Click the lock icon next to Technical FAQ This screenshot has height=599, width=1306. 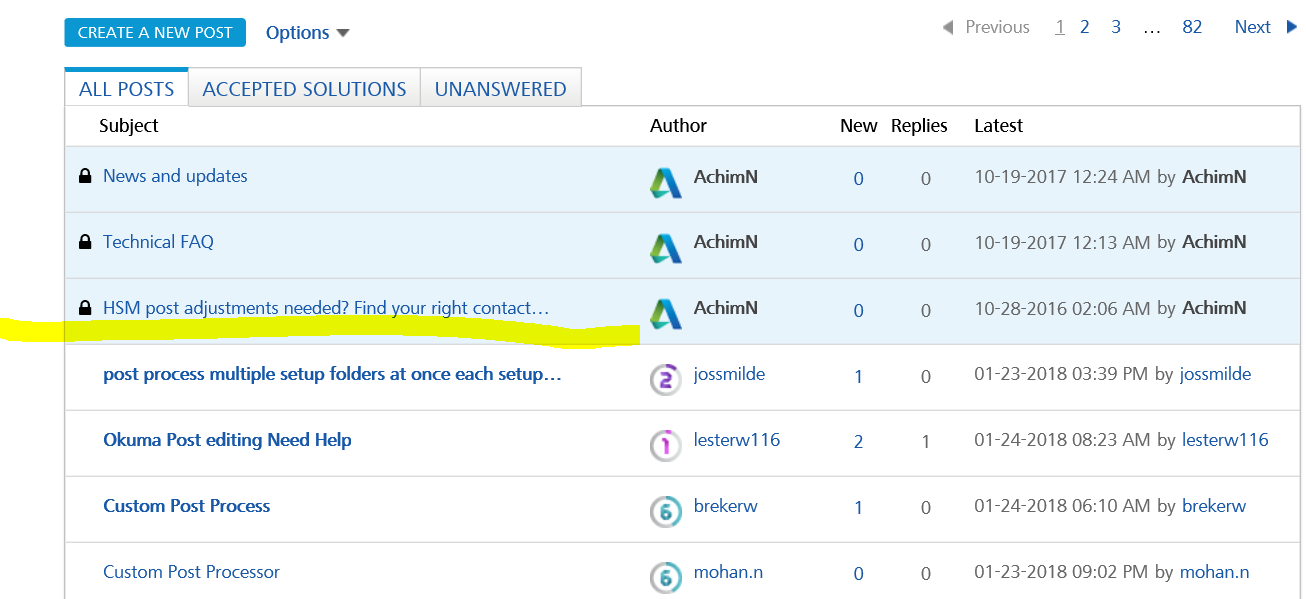click(x=85, y=242)
